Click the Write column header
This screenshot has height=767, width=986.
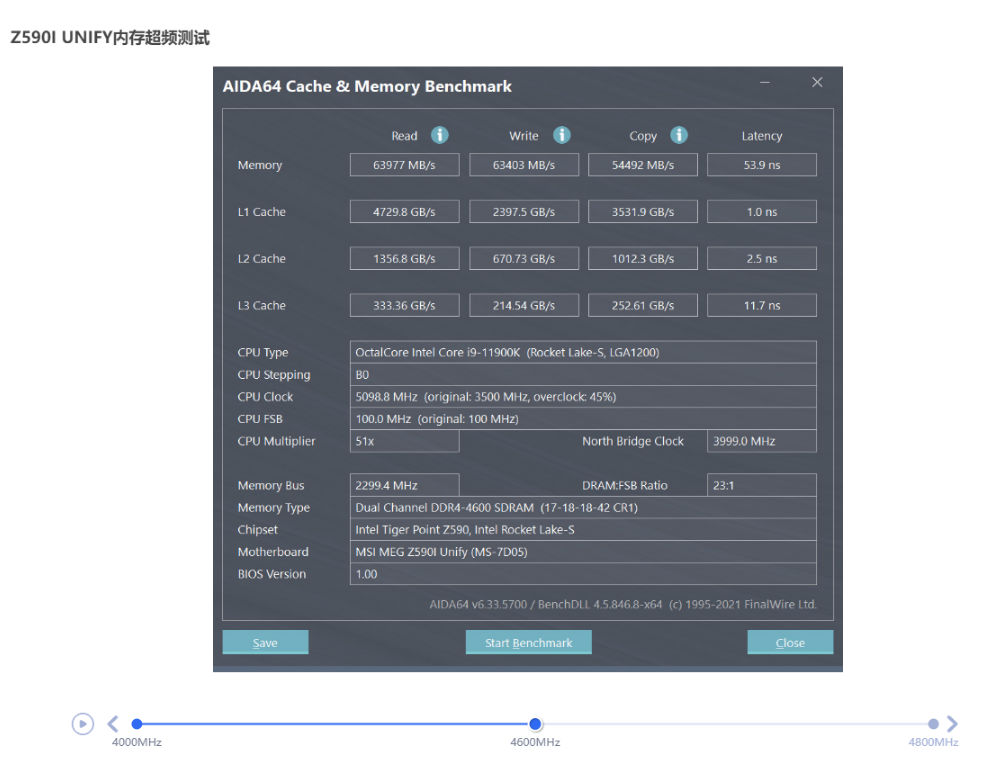coord(524,136)
